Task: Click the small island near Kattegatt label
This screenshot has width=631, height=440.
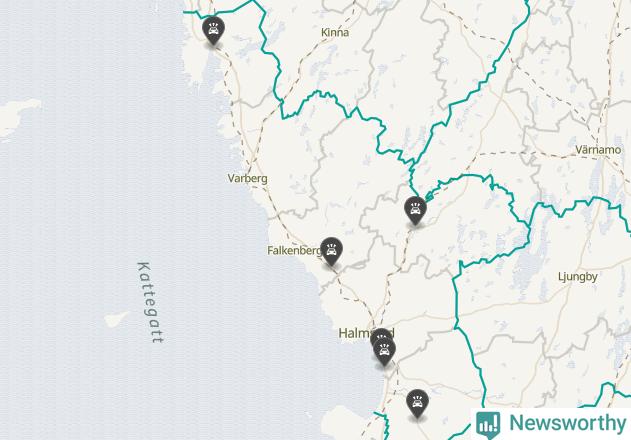Action: click(x=116, y=319)
